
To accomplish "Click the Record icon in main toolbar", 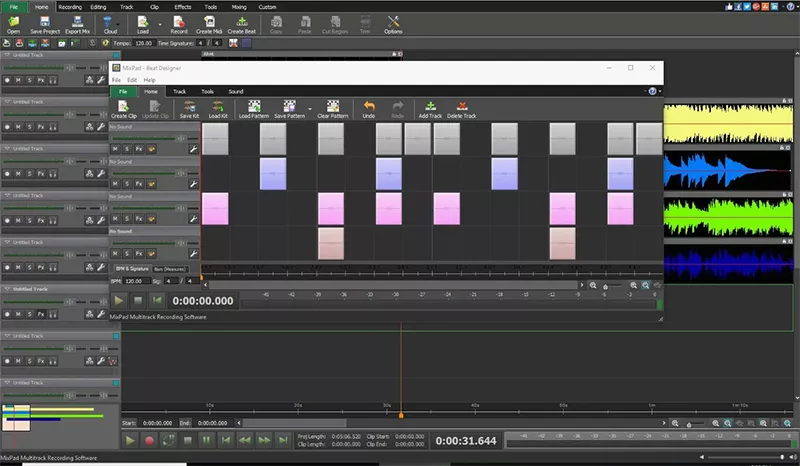I will coord(179,24).
